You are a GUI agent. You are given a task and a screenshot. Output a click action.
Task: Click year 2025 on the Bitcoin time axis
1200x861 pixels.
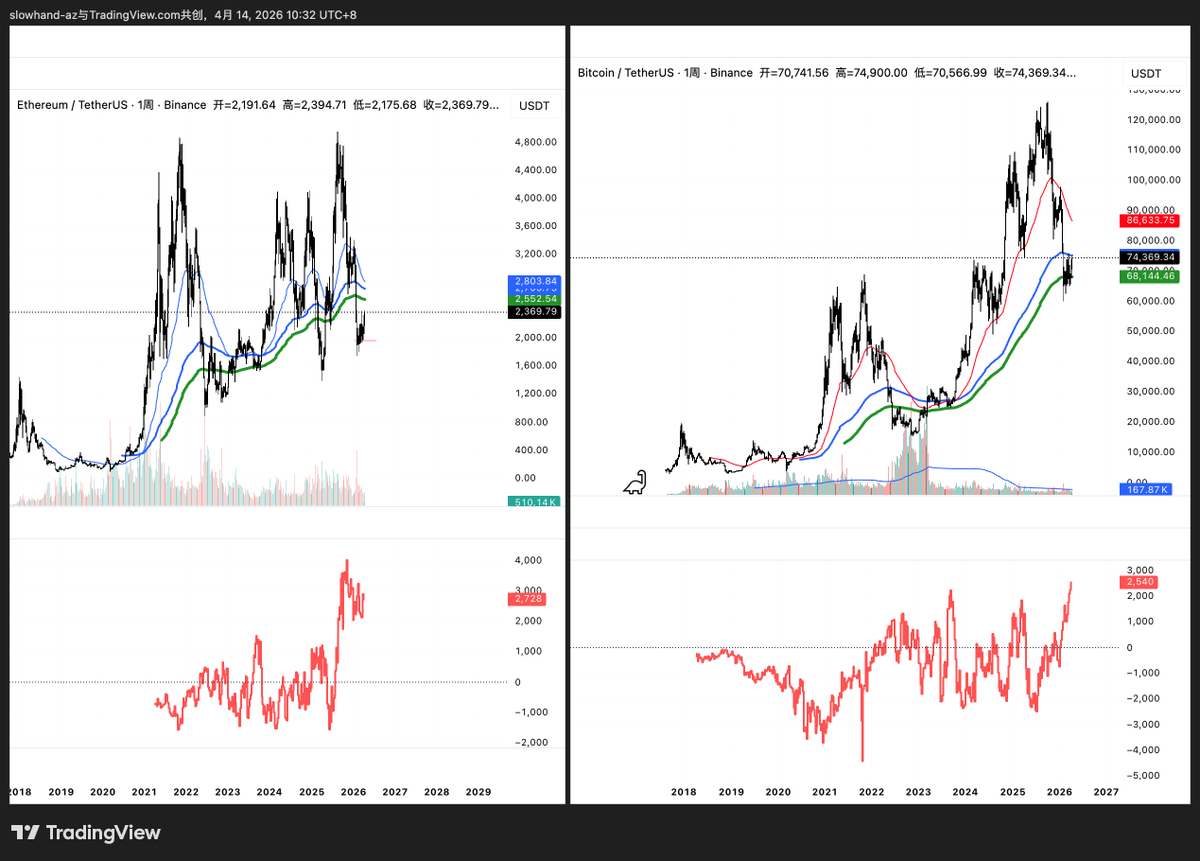pos(1012,792)
